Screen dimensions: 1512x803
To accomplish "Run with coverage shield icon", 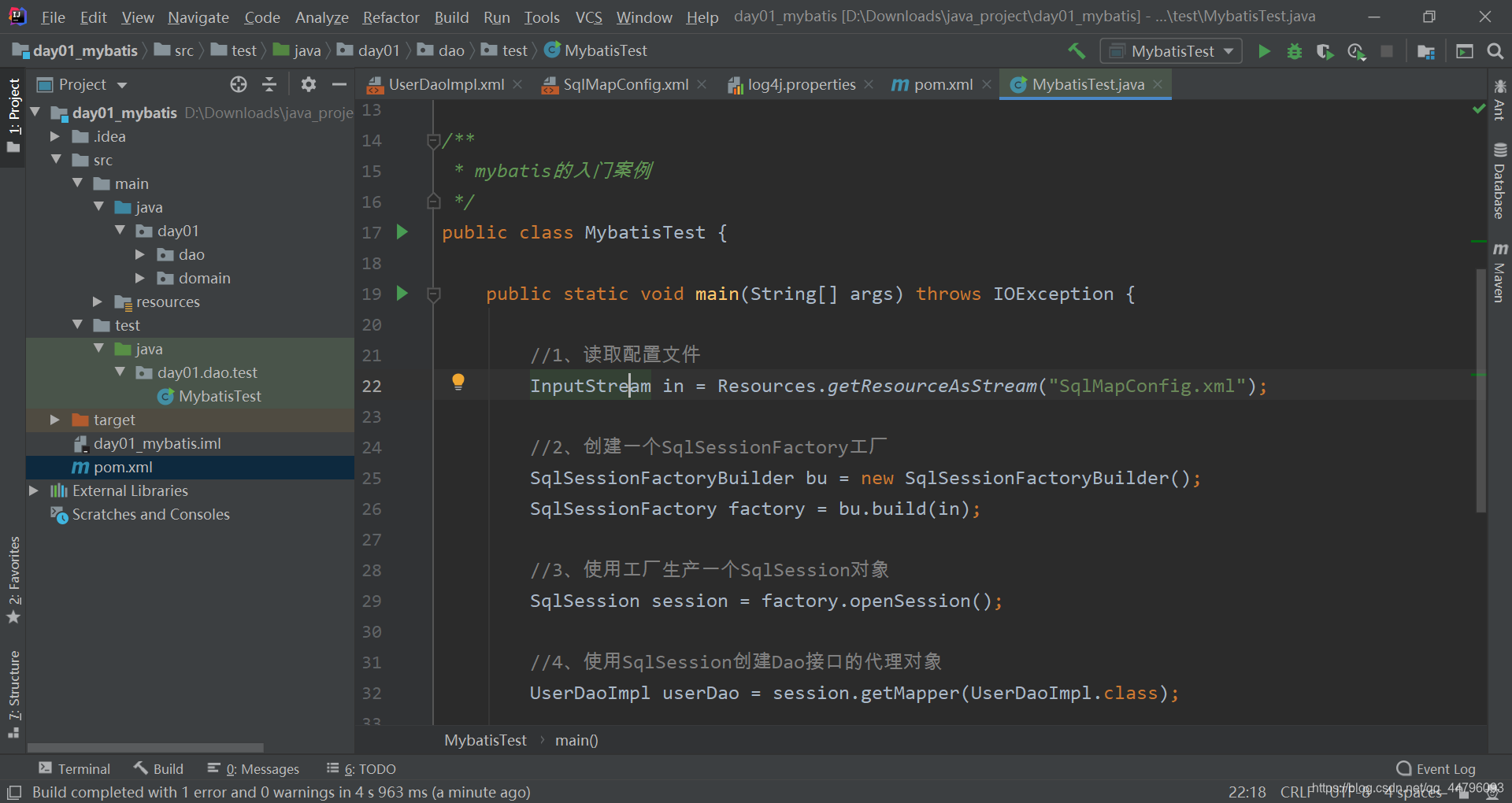I will pos(1325,51).
